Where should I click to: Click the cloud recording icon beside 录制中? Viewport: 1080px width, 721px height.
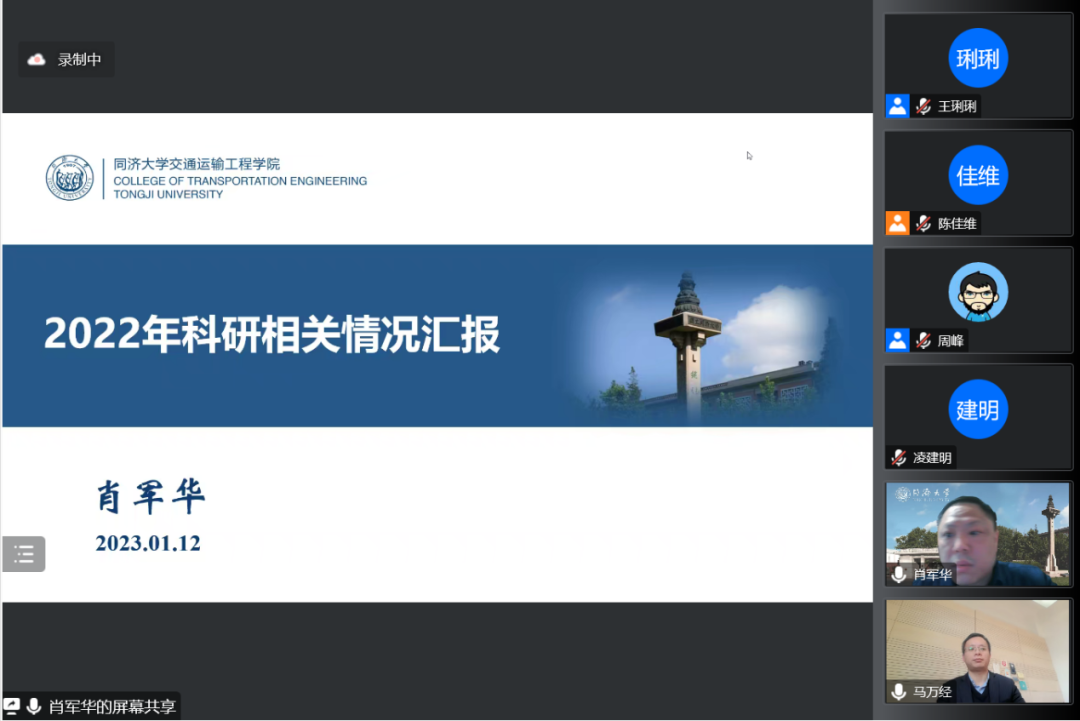[x=37, y=59]
